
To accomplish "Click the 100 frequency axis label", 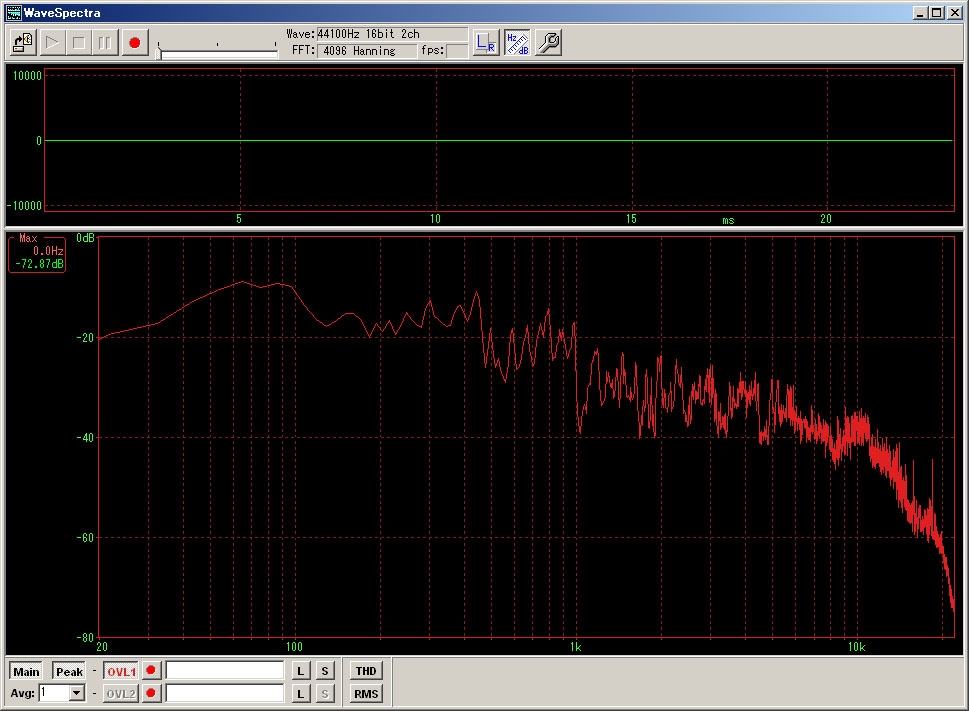I will click(294, 647).
